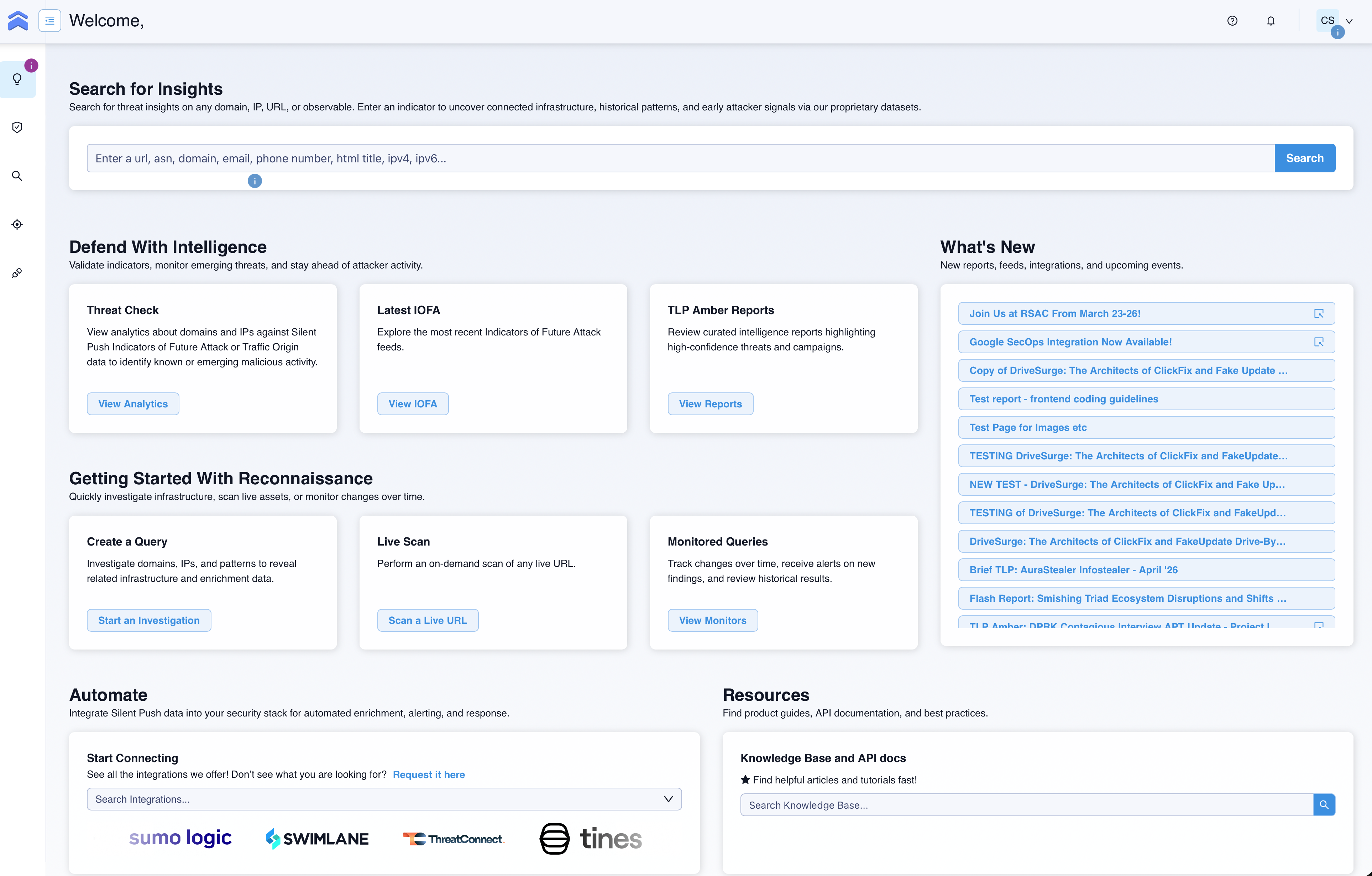Screen dimensions: 1372x876
Task: Open Brief TLP: AuraStealer Infostealer item
Action: pyautogui.click(x=1146, y=570)
